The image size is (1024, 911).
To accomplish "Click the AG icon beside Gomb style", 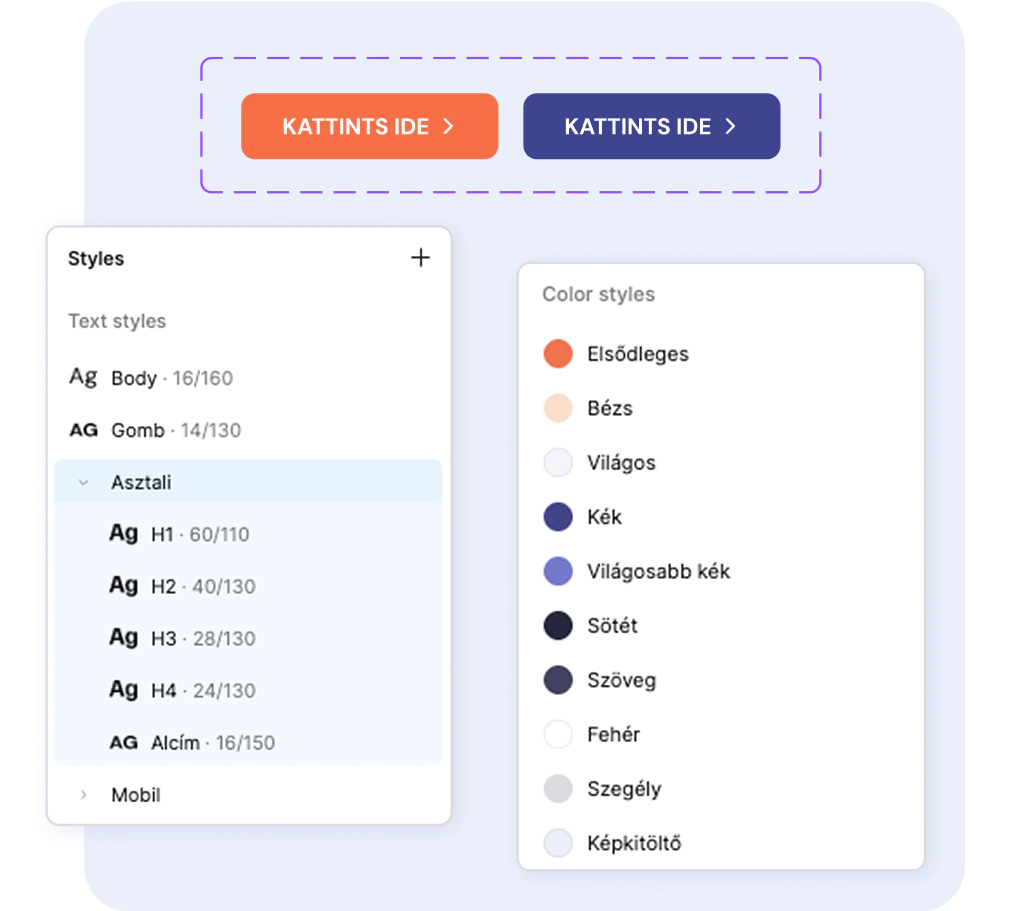I will pyautogui.click(x=83, y=430).
